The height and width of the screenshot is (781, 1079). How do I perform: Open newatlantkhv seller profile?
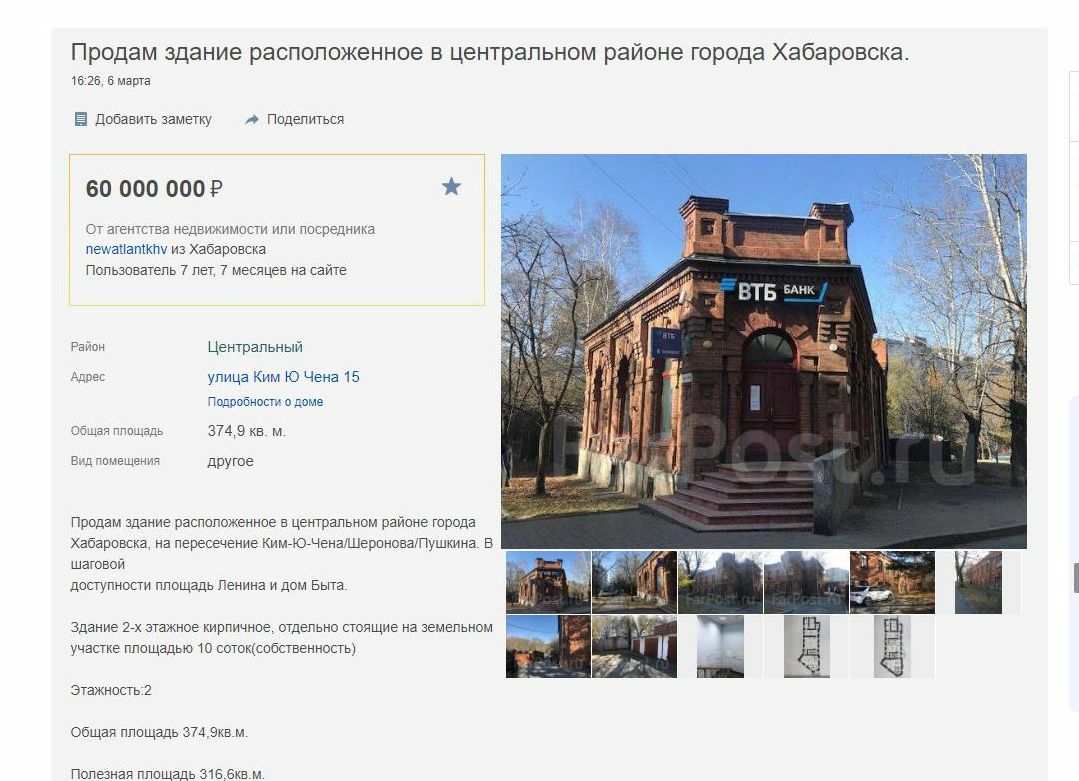tap(126, 249)
